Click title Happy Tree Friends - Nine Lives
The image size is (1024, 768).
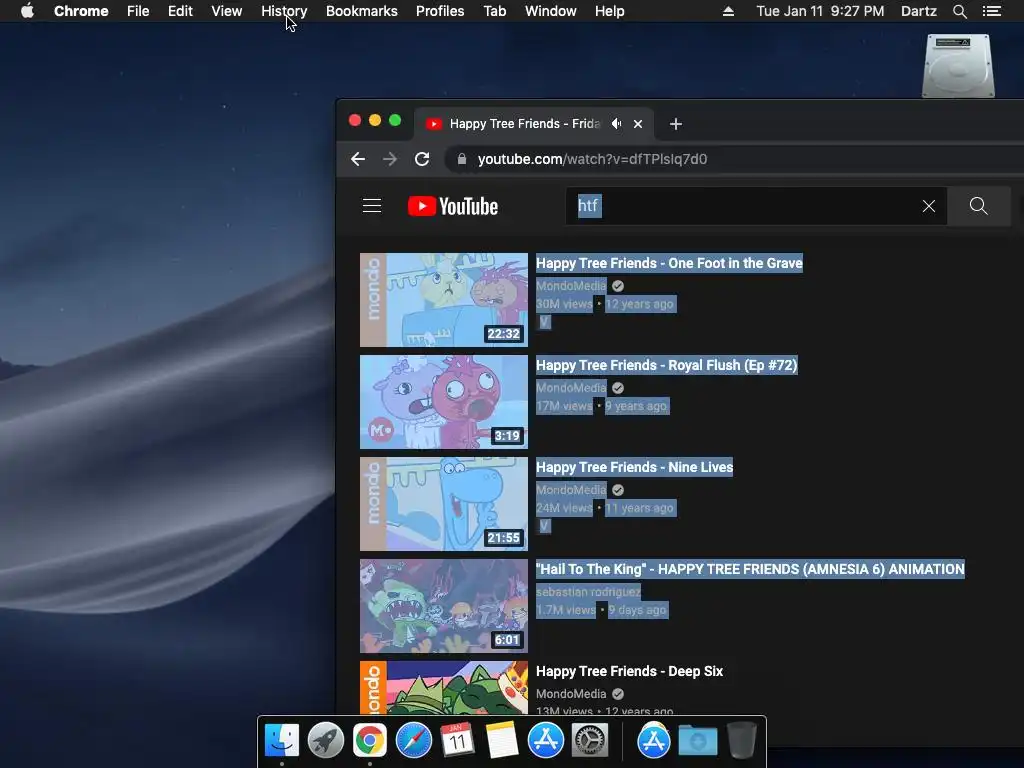(635, 467)
